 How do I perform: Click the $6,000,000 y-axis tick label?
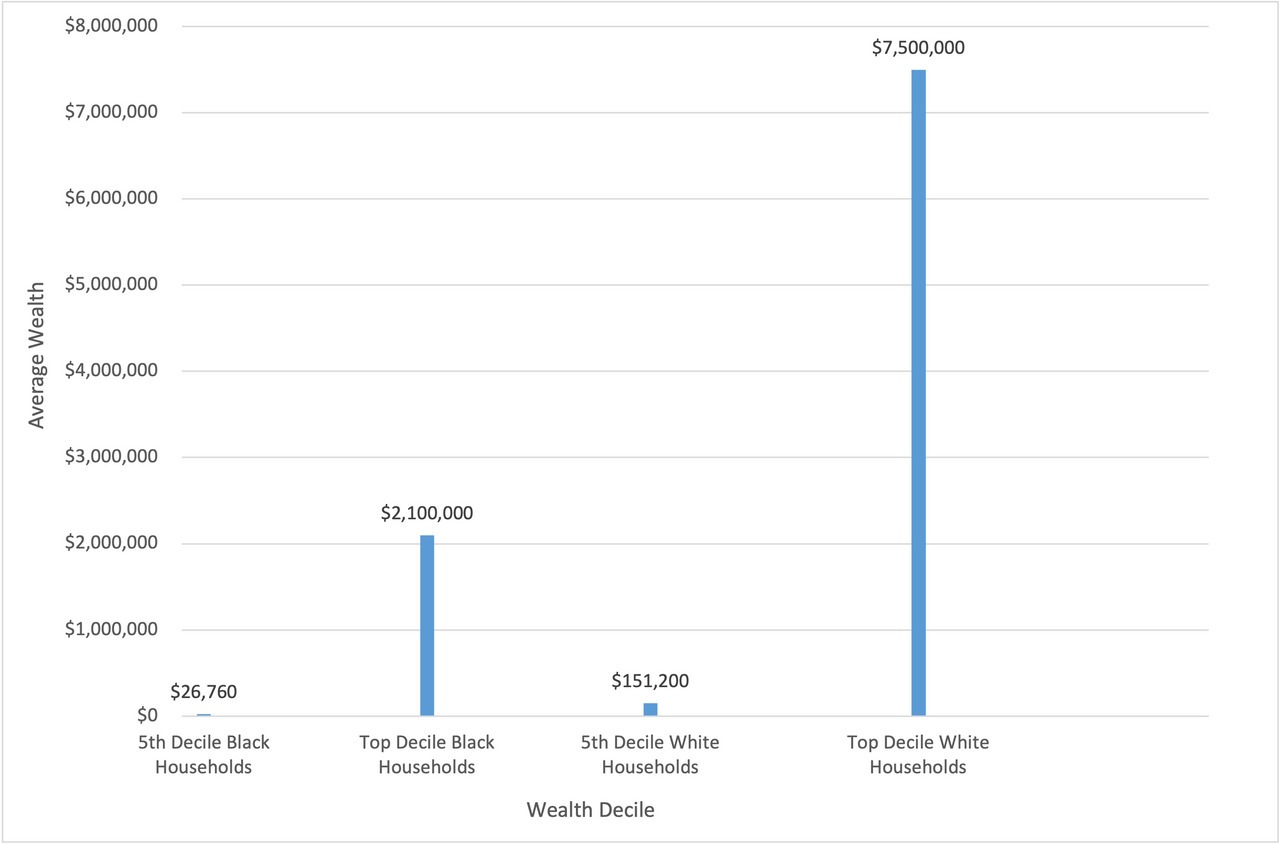tap(111, 198)
